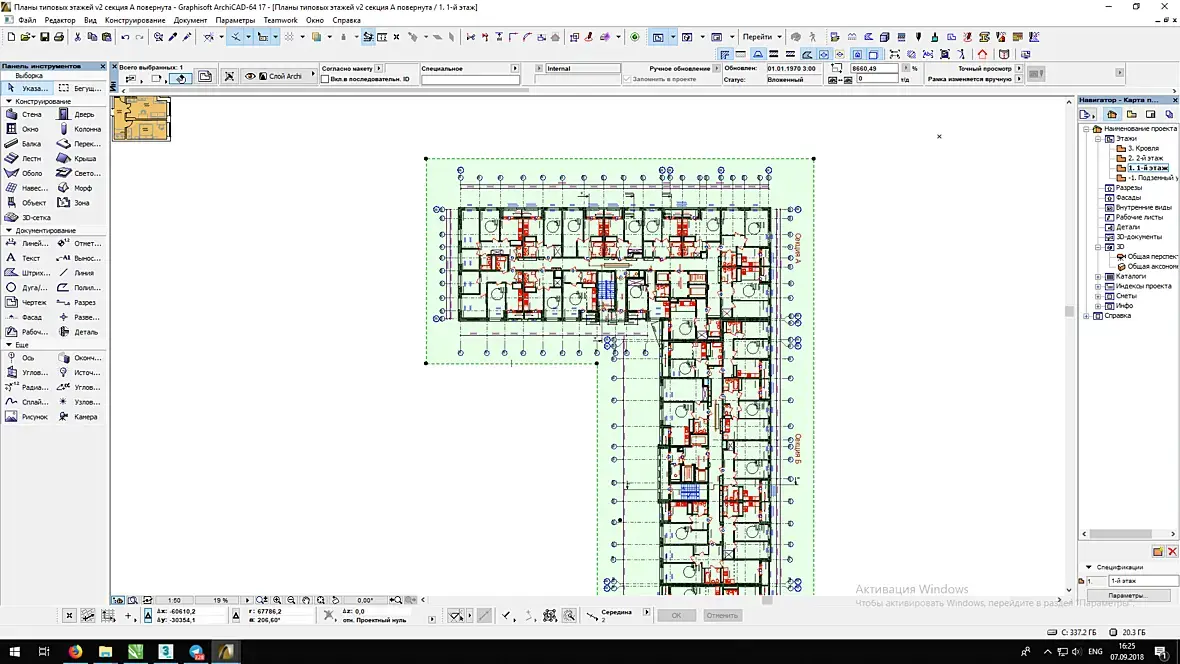This screenshot has width=1180, height=664.
Task: Select '2. 2-й этаж' in navigator
Action: (1139, 158)
